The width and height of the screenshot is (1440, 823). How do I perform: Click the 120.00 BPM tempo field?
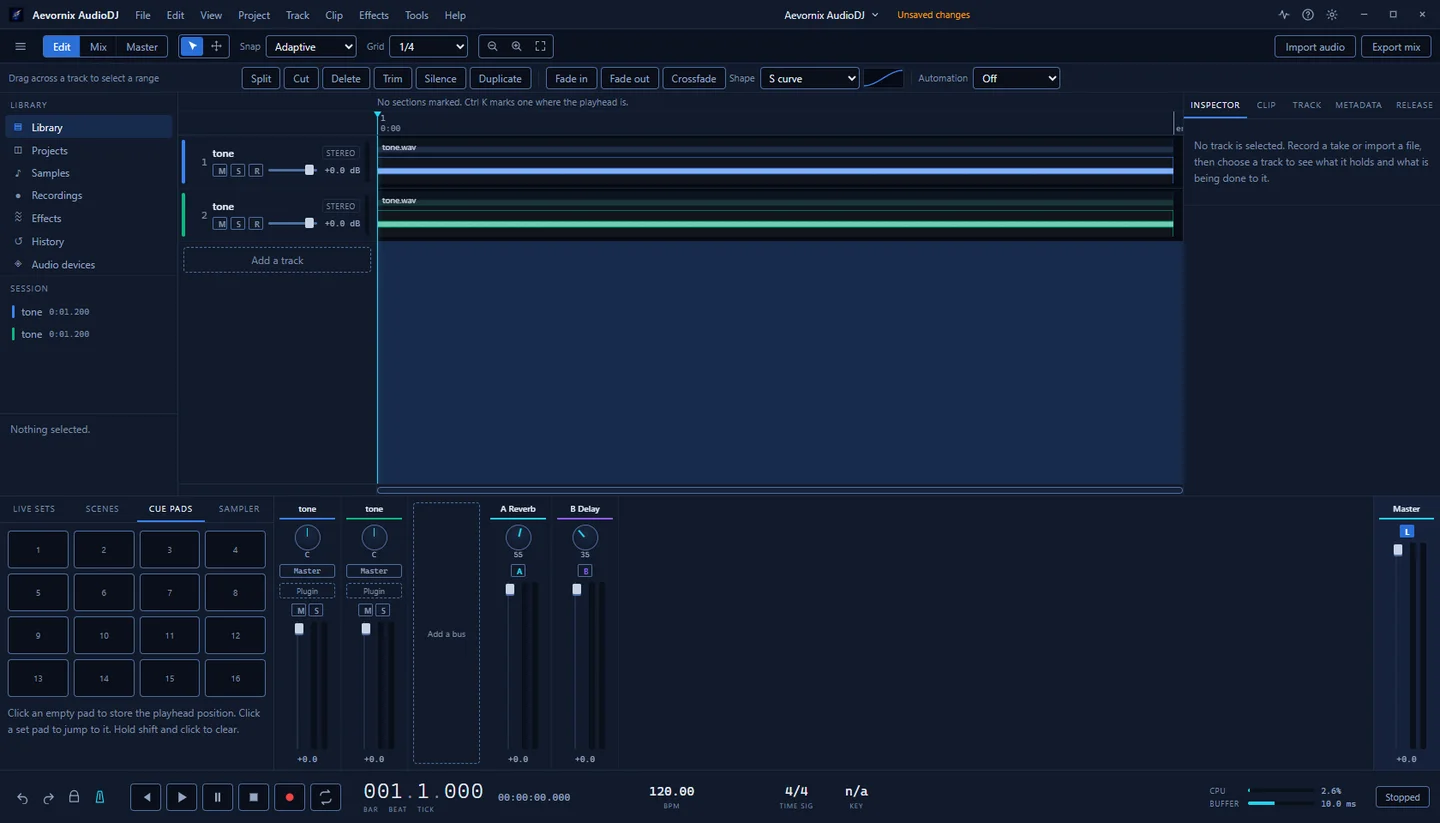672,791
